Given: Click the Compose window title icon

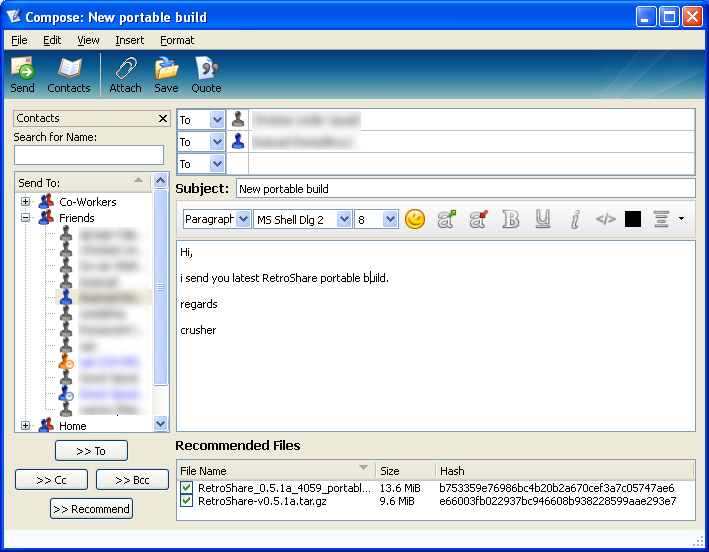Looking at the screenshot, I should tap(14, 17).
